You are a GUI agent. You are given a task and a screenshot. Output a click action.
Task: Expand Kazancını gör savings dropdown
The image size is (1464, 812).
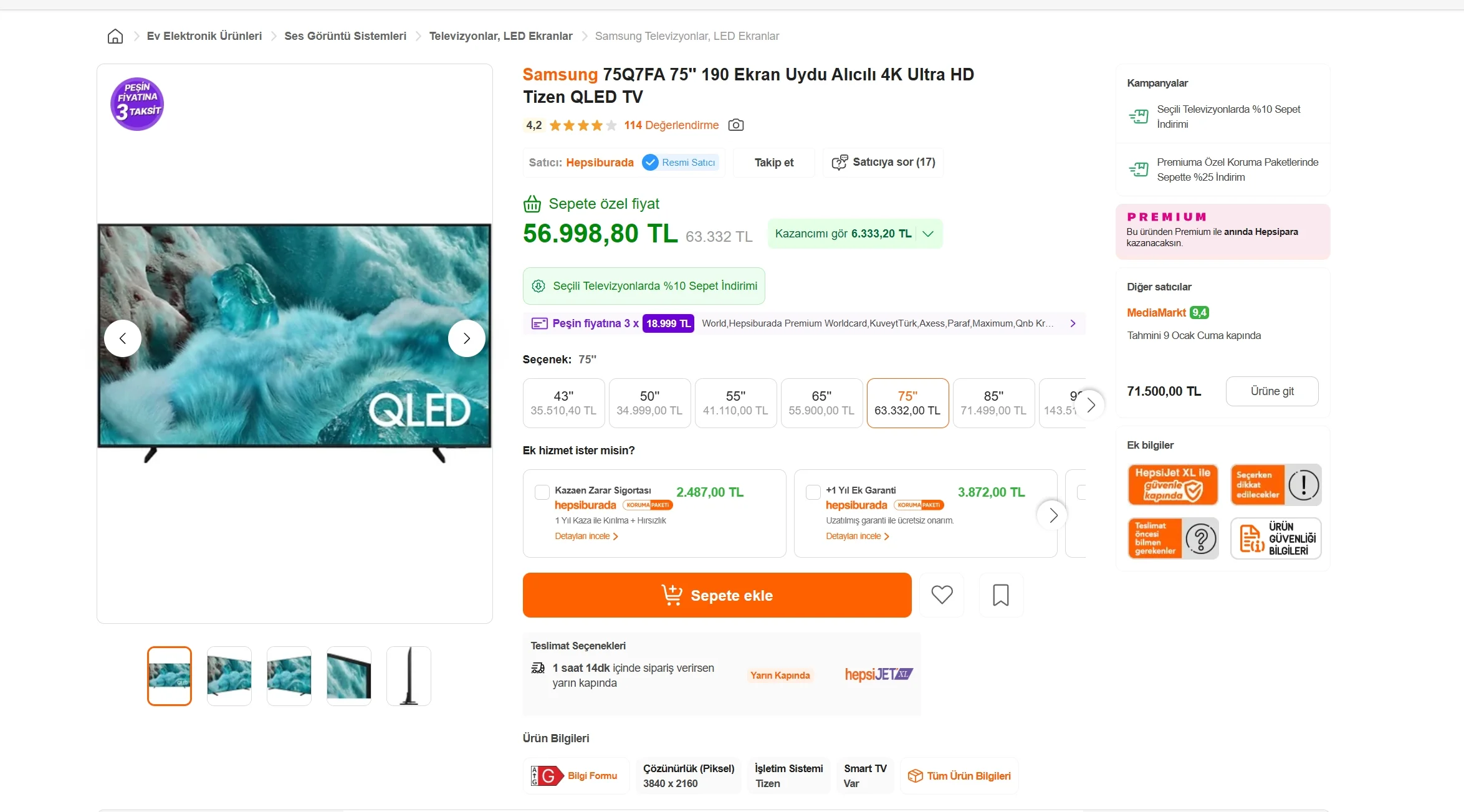928,234
